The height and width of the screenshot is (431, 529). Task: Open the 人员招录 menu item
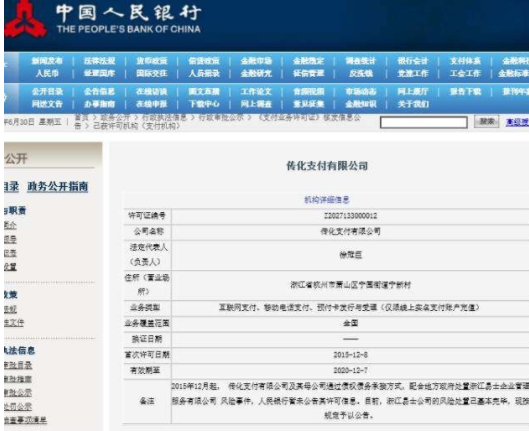[204, 73]
